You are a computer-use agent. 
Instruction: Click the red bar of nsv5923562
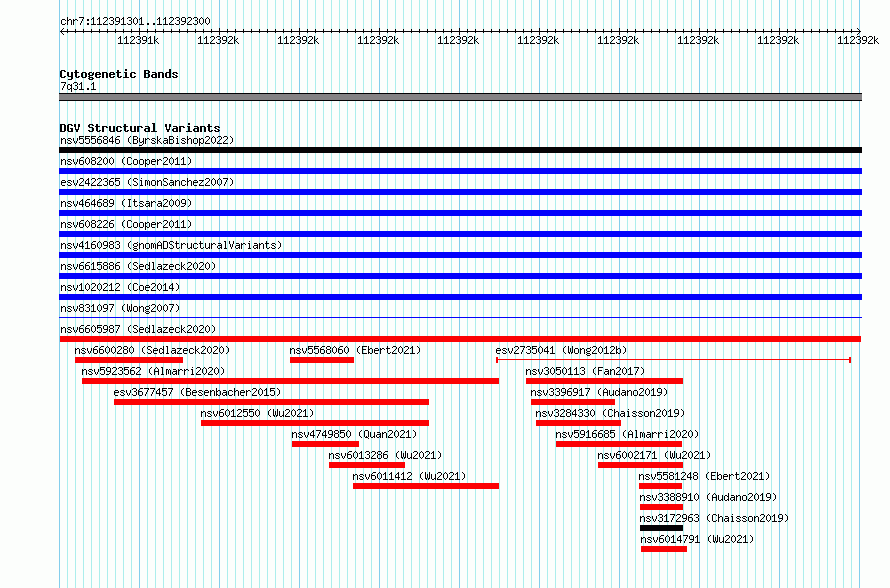(x=290, y=381)
